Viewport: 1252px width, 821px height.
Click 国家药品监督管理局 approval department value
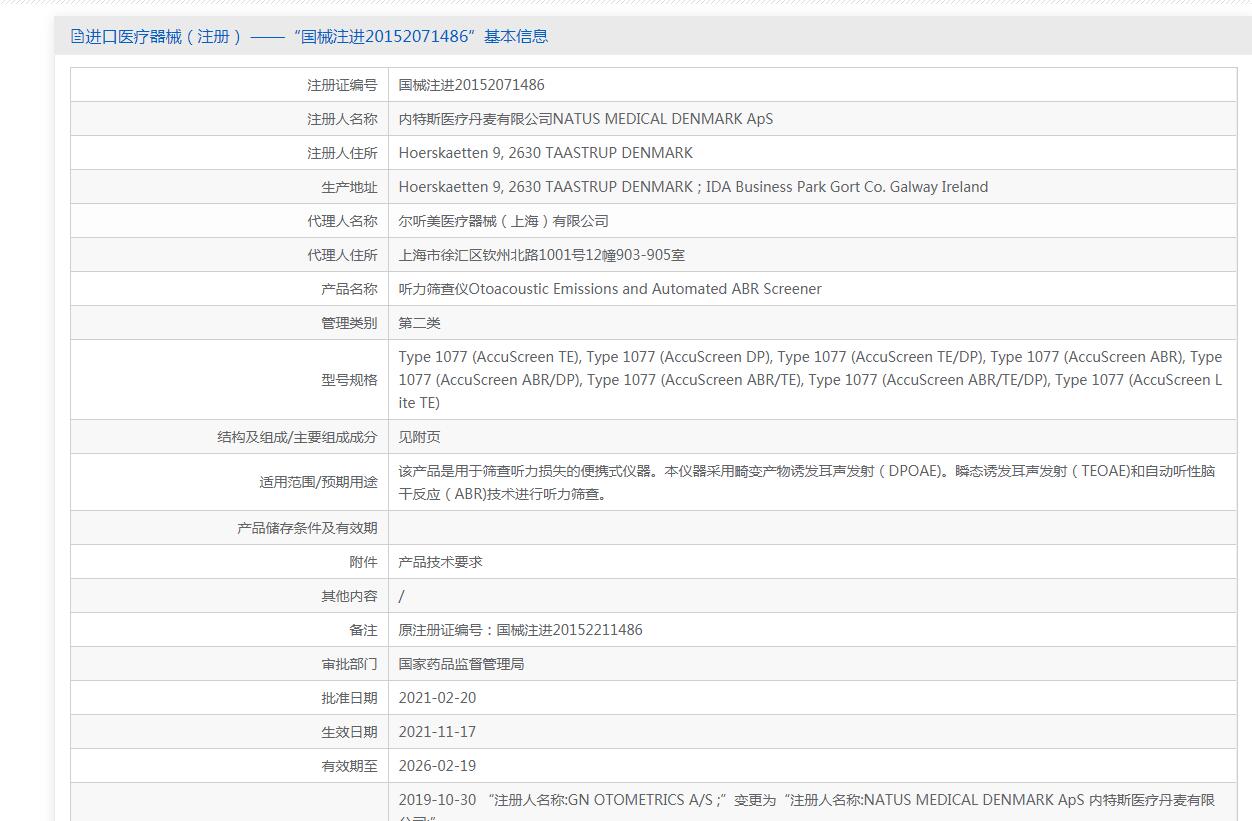coord(461,664)
